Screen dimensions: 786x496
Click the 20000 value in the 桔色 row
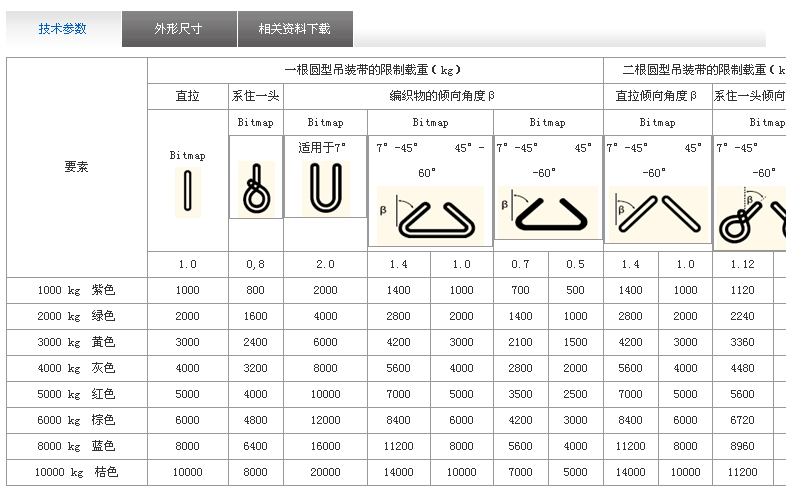click(x=325, y=472)
